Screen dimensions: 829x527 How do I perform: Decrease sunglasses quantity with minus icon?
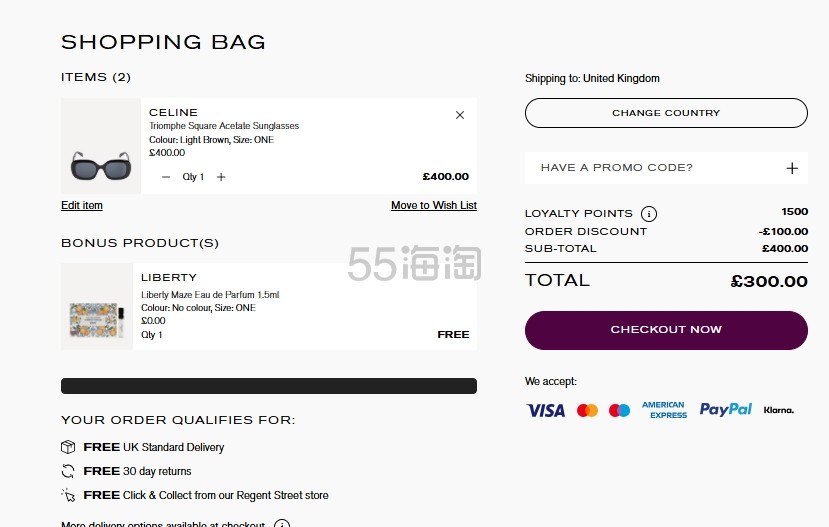[166, 177]
